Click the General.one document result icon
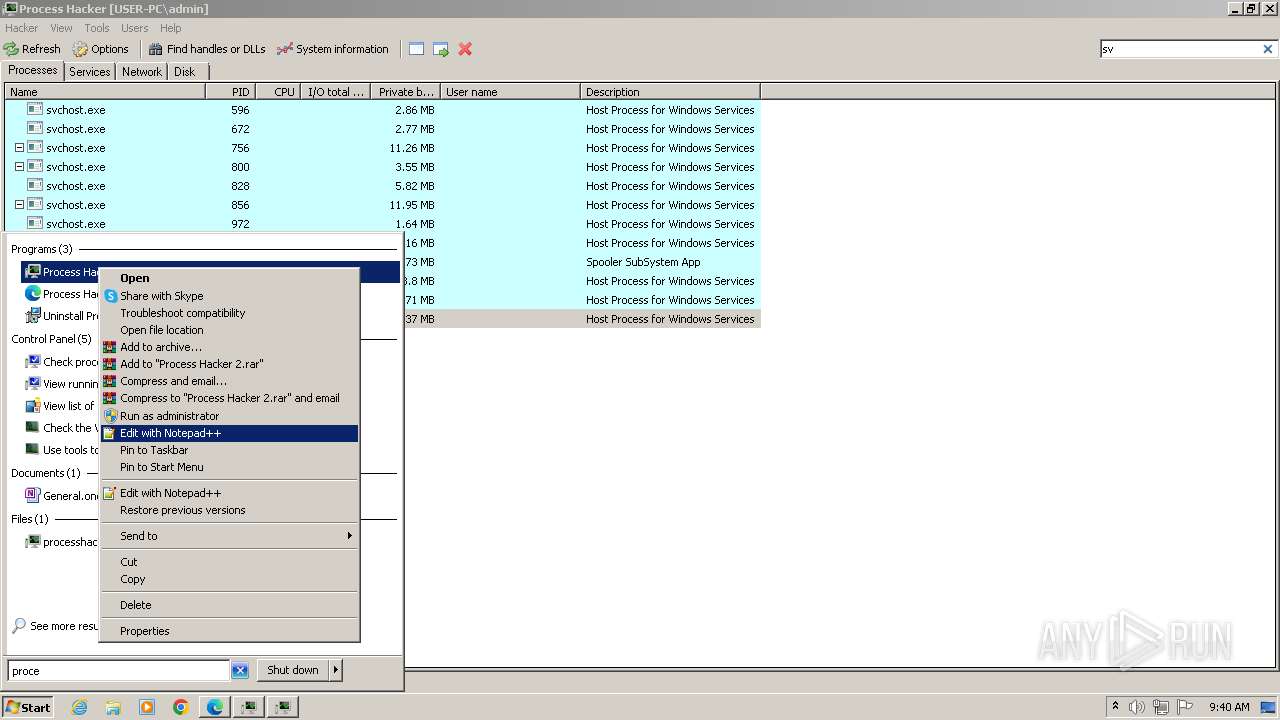This screenshot has width=1280, height=720. click(32, 495)
